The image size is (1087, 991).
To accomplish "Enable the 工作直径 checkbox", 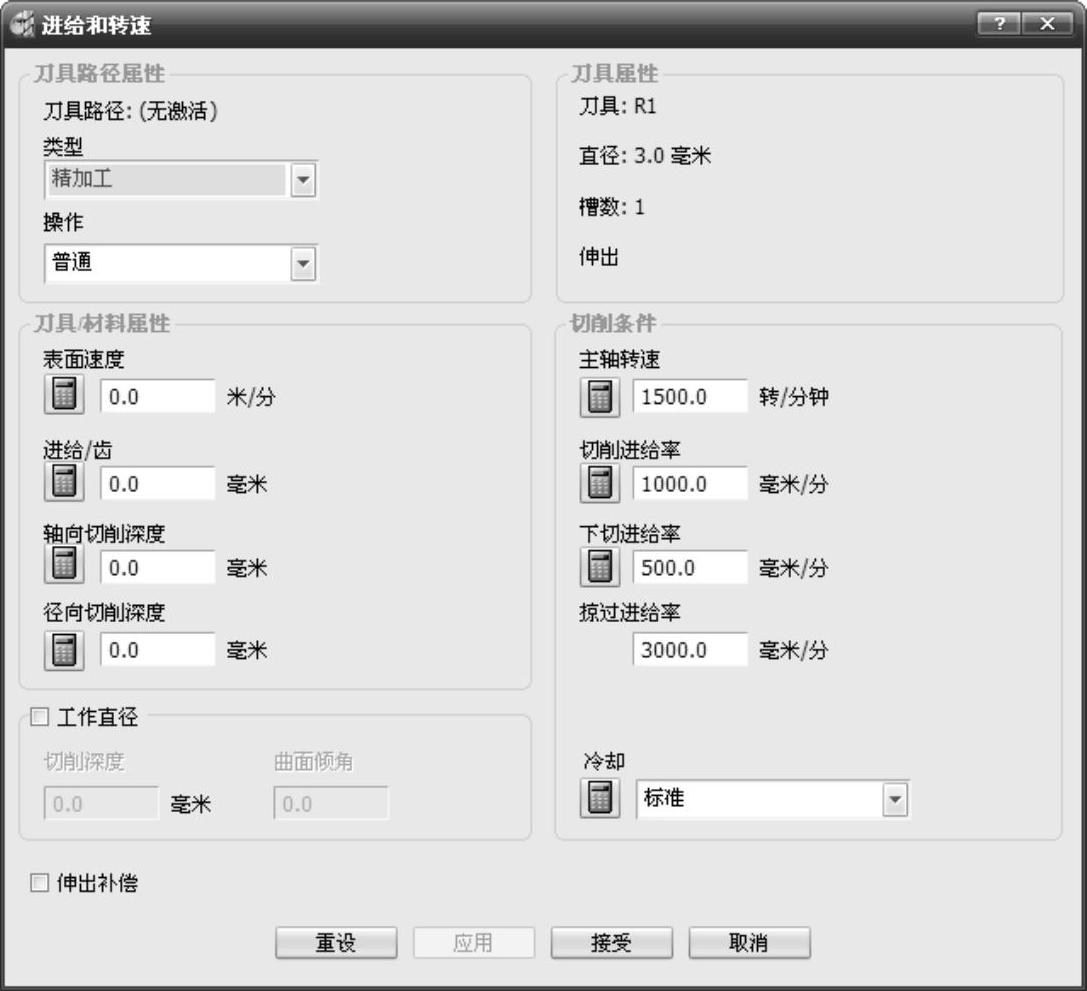I will point(40,717).
